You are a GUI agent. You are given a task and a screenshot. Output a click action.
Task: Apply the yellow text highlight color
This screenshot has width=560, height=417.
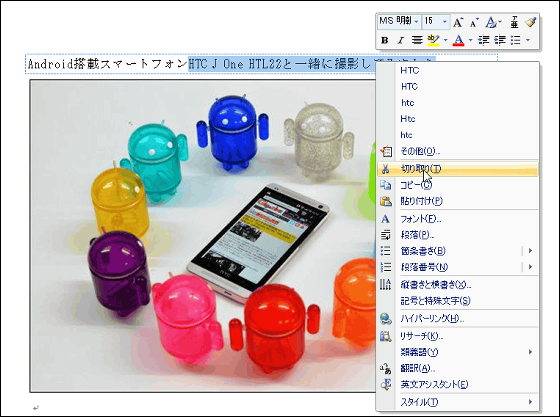[x=433, y=40]
